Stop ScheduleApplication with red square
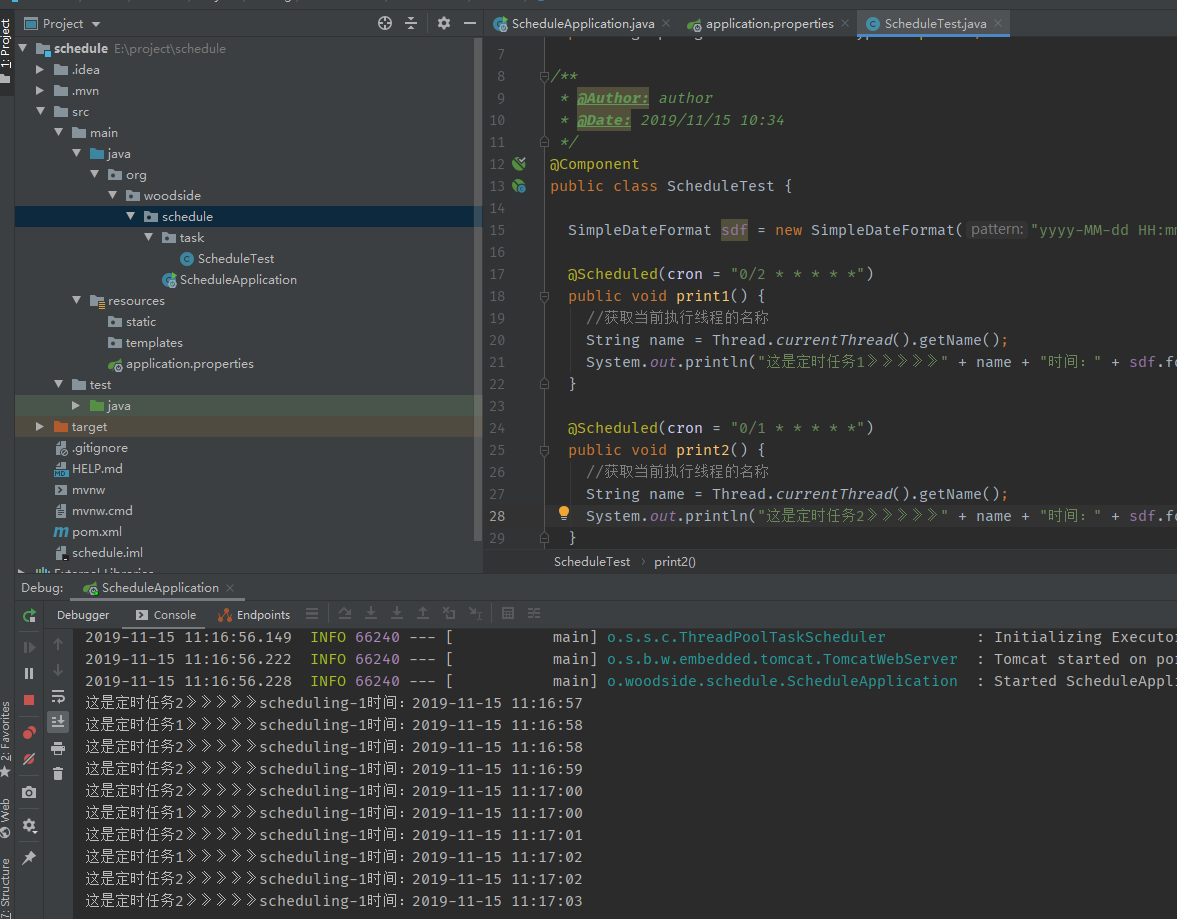 pyautogui.click(x=29, y=700)
